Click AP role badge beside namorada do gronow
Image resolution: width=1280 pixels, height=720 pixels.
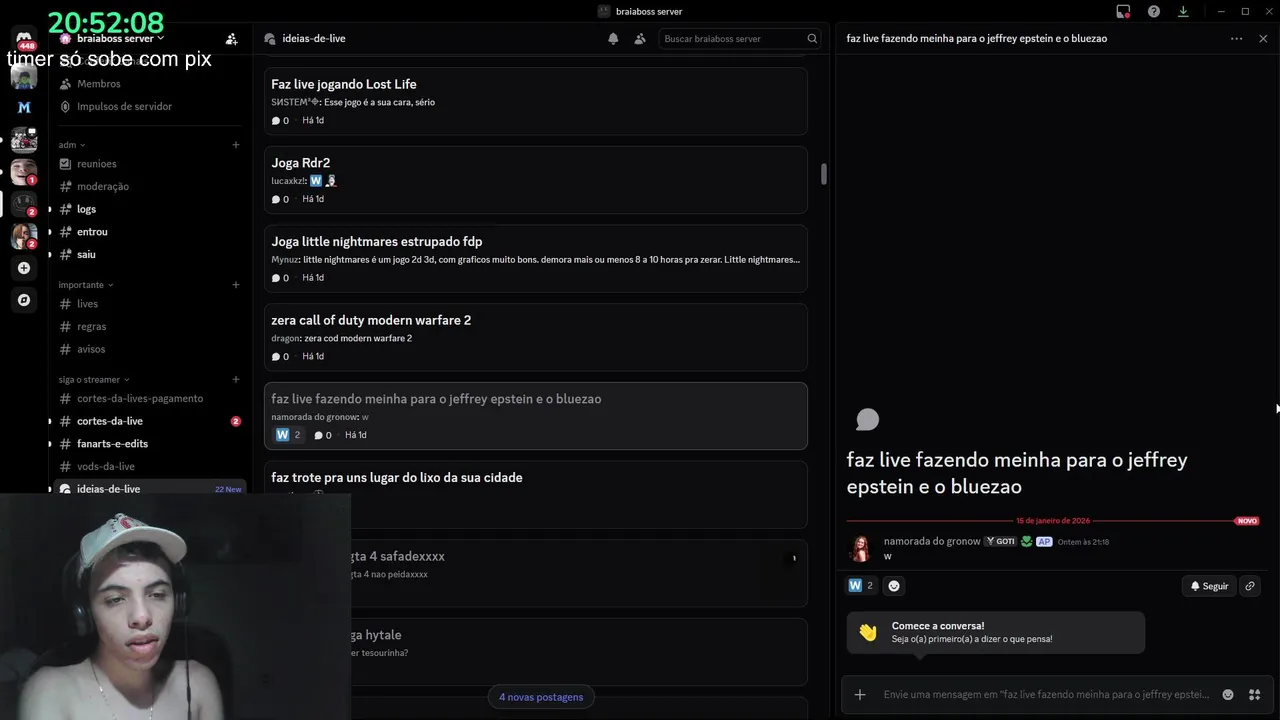click(x=1044, y=541)
